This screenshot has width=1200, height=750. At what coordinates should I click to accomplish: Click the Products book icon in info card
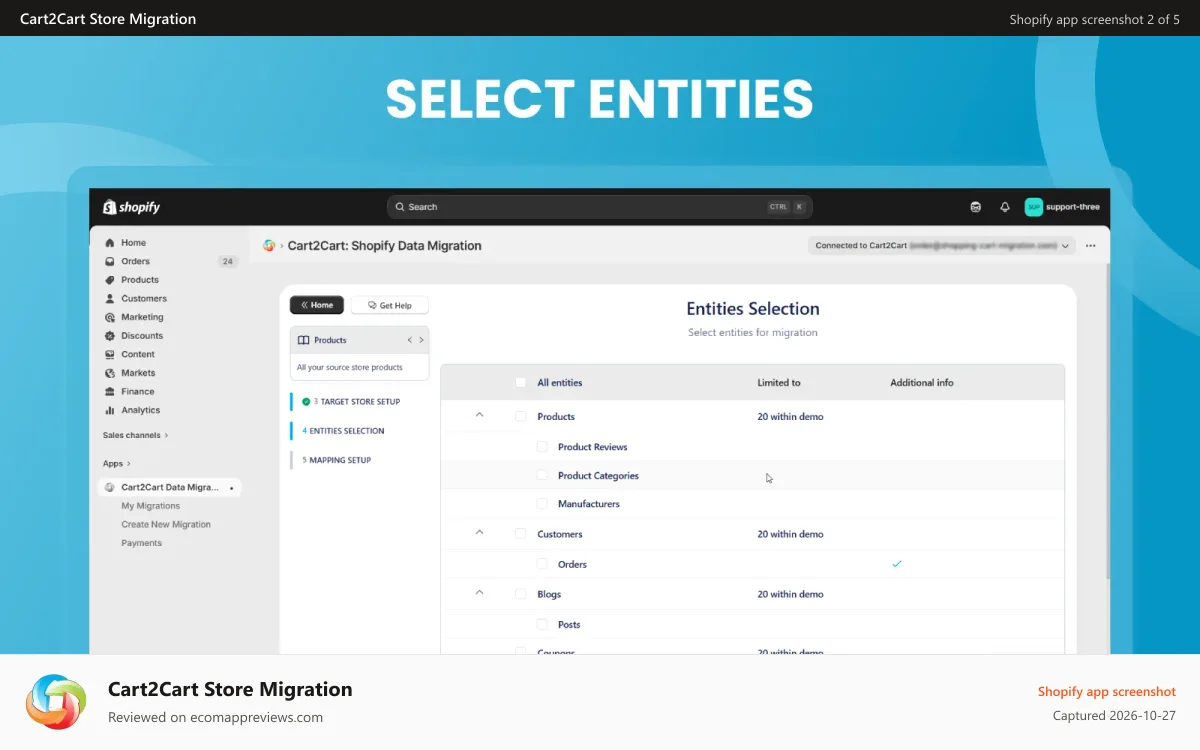pos(304,340)
